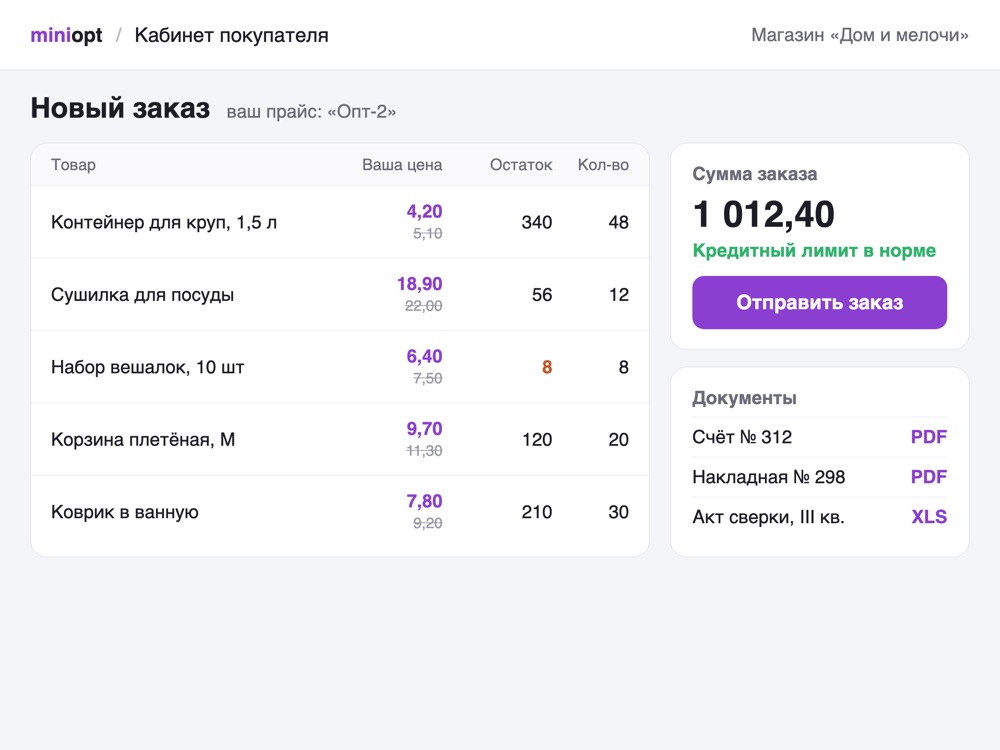Click stock value 340
This screenshot has width=1000, height=750.
[537, 222]
